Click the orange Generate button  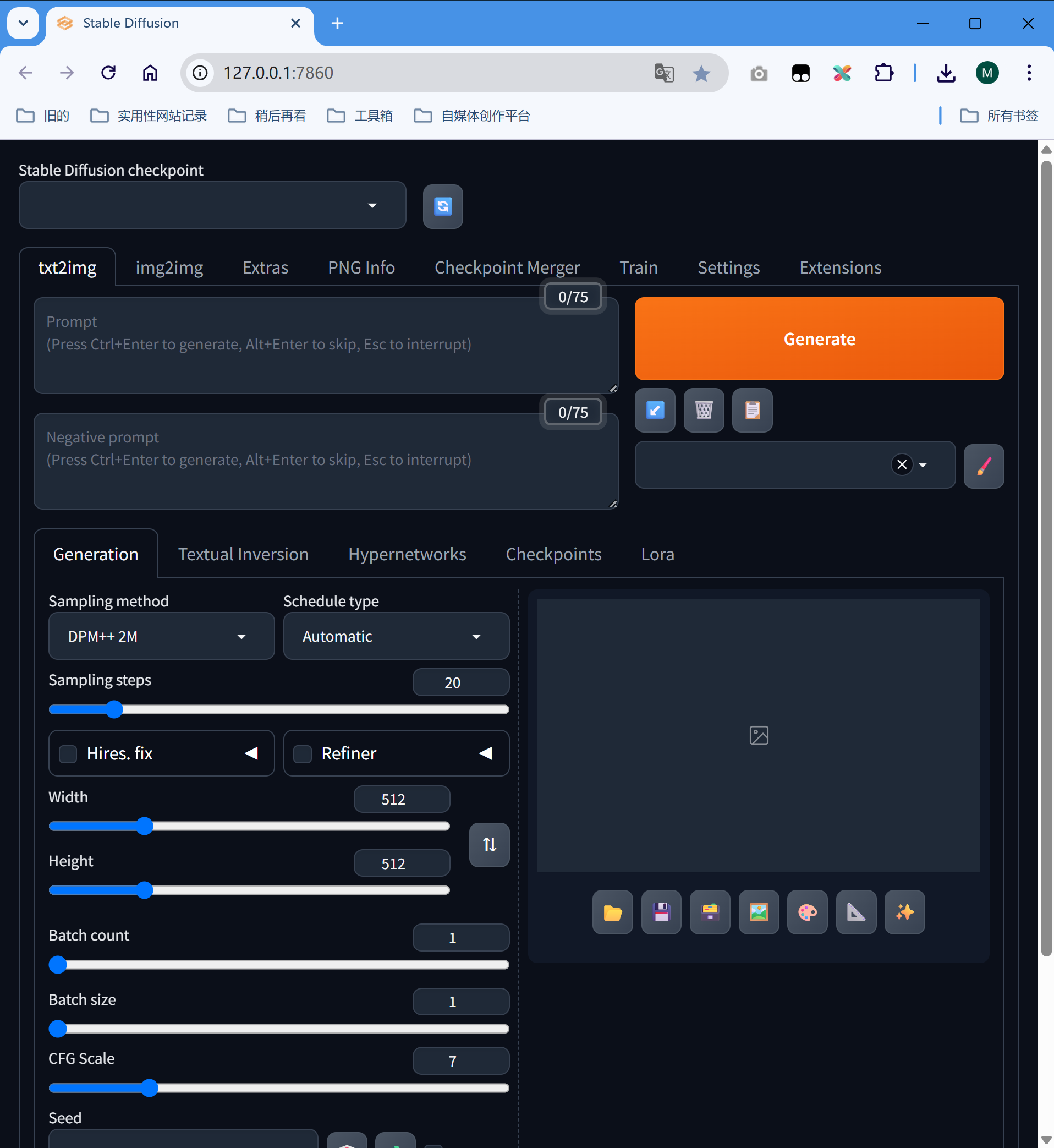(819, 339)
